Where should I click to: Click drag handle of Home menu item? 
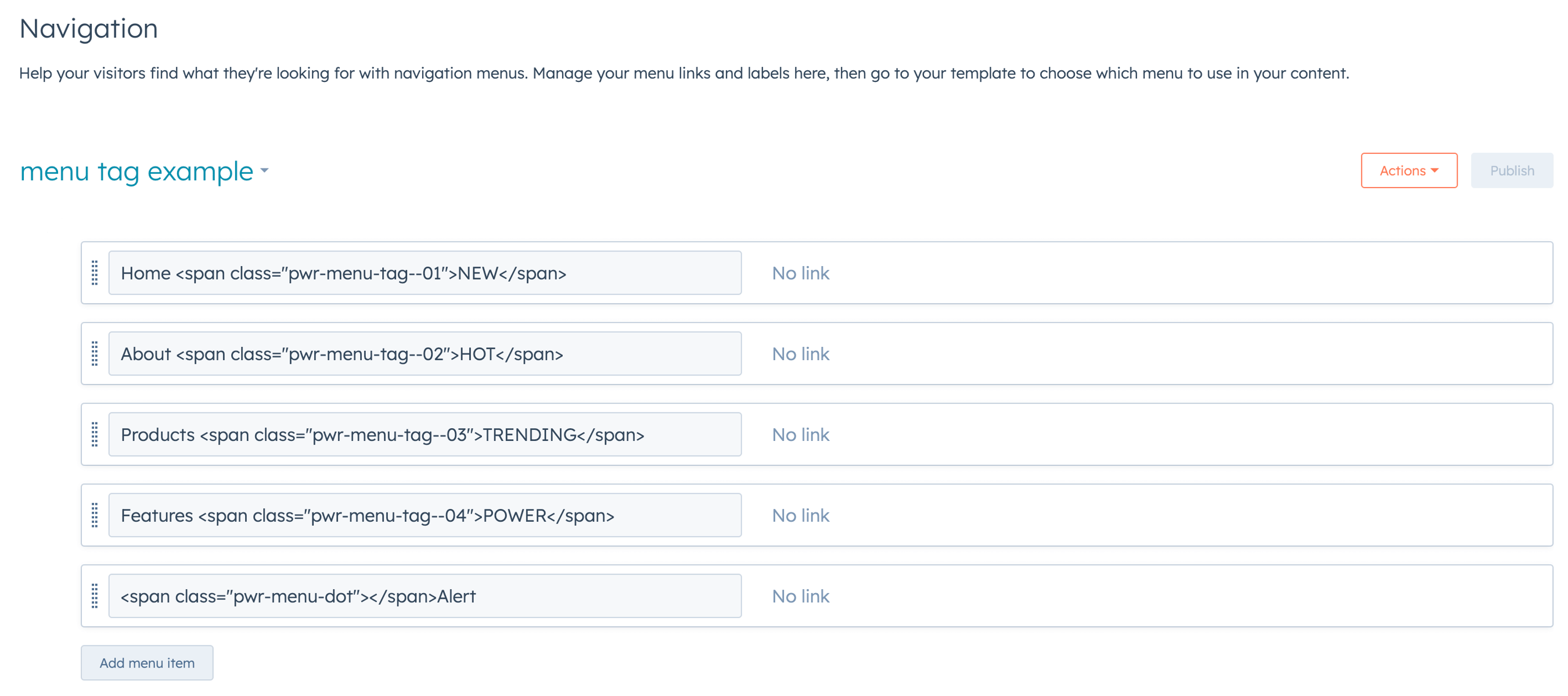click(x=94, y=273)
